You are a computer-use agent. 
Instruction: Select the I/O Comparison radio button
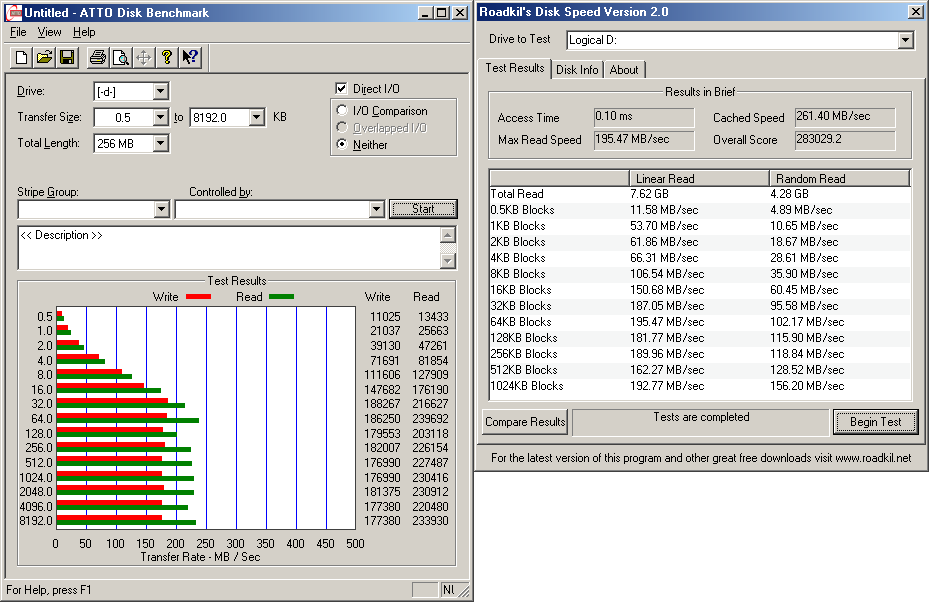[x=343, y=111]
